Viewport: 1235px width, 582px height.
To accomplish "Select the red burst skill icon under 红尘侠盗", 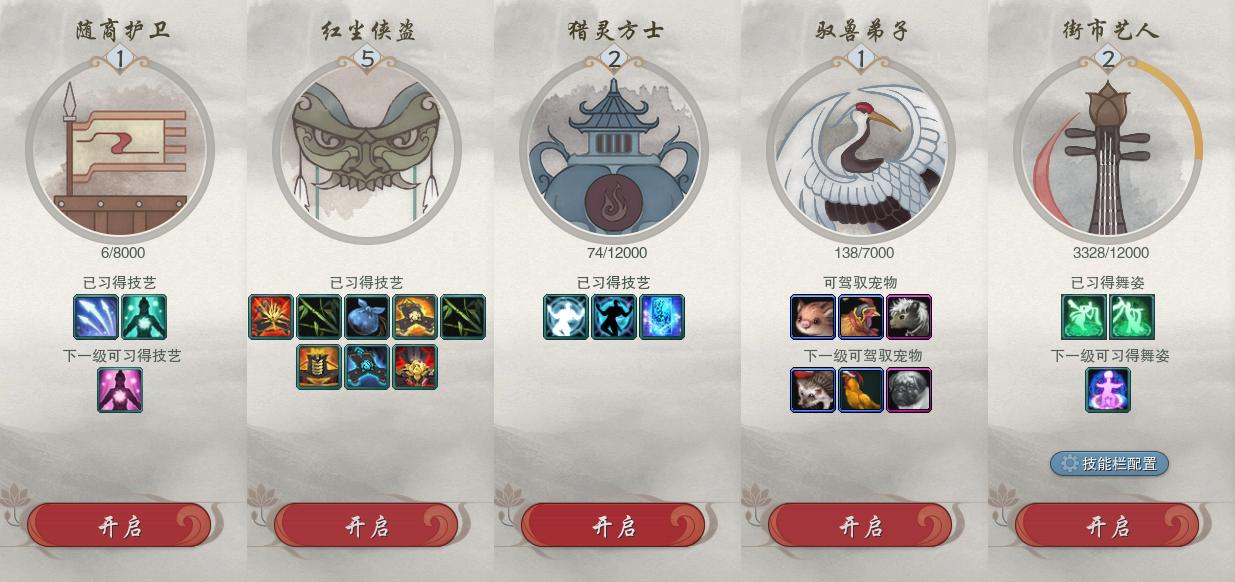I will click(271, 317).
